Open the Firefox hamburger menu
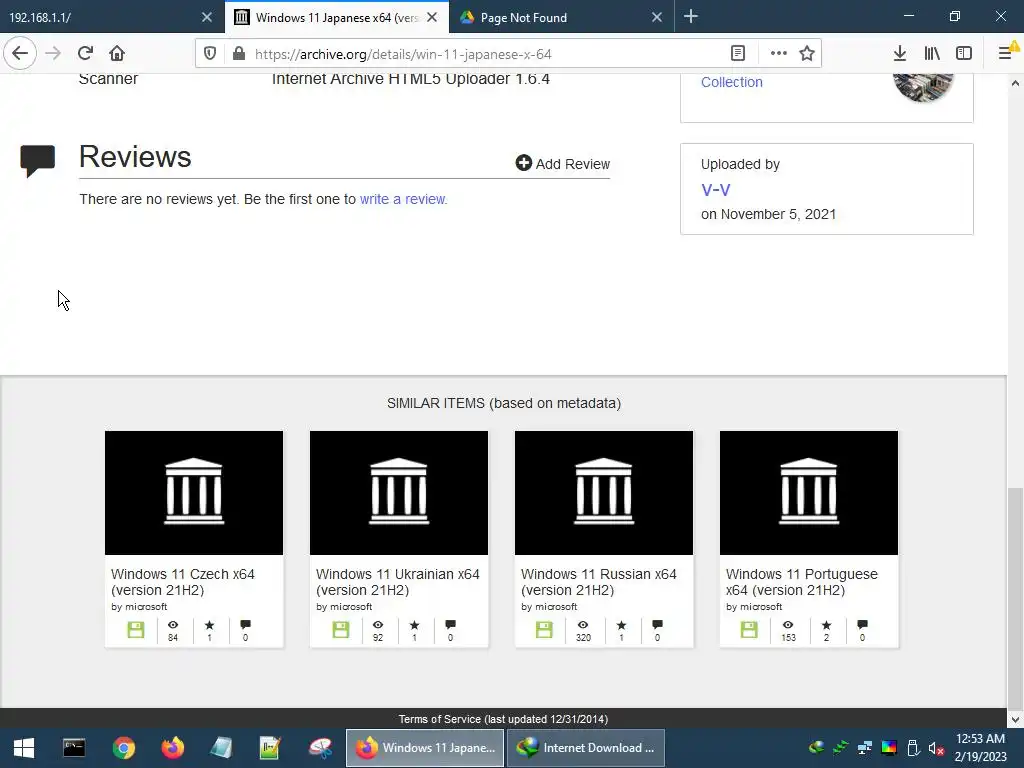1024x768 pixels. tap(1006, 54)
